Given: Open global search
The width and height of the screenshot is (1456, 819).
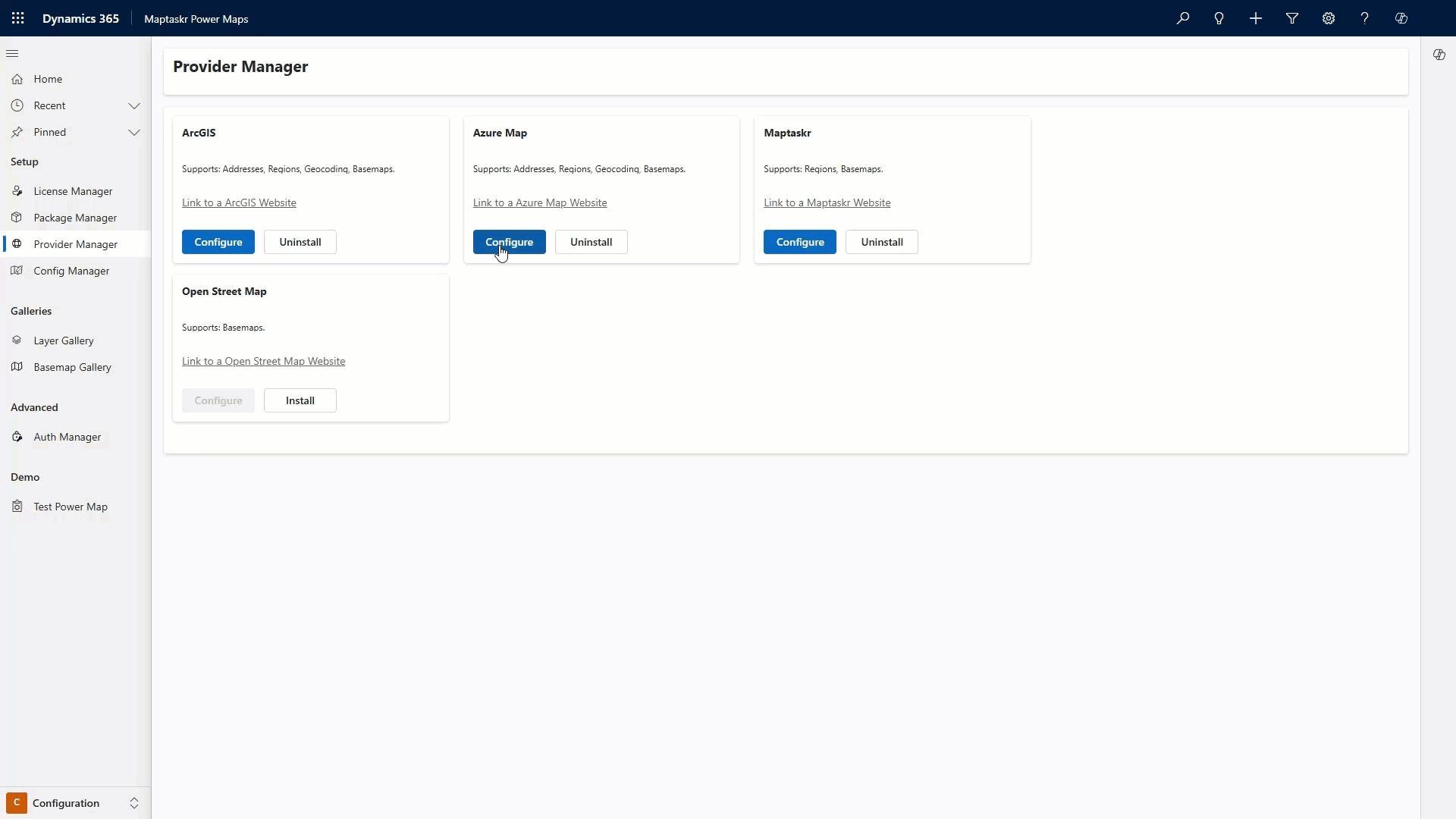Looking at the screenshot, I should (1183, 18).
